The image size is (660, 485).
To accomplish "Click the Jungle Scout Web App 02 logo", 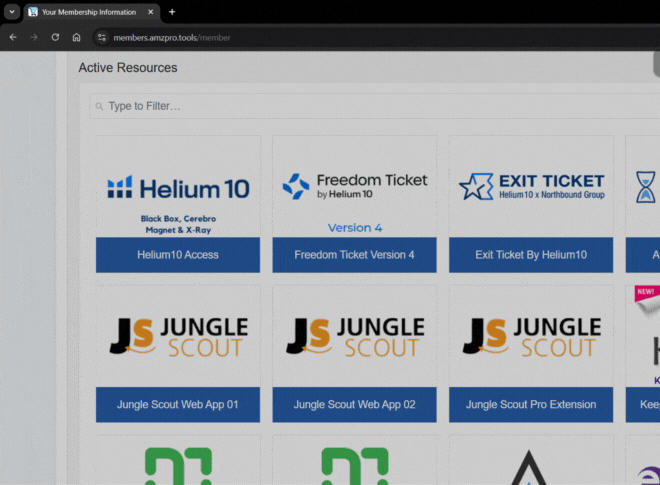I will click(355, 337).
